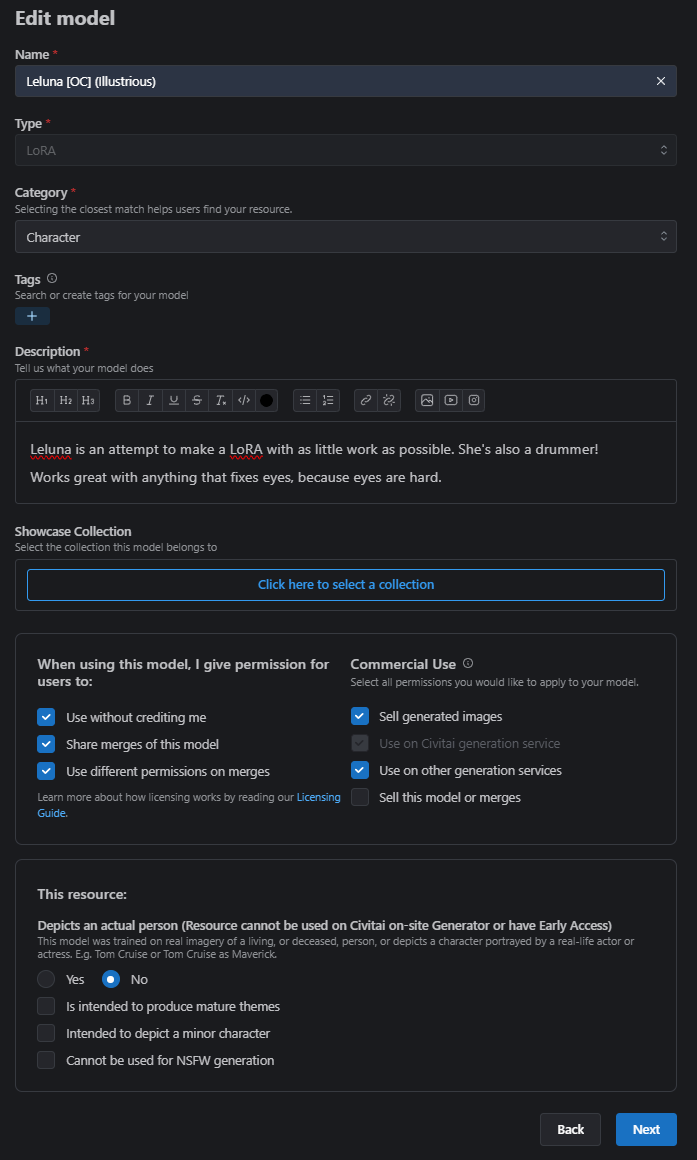Insert a code block

click(243, 400)
